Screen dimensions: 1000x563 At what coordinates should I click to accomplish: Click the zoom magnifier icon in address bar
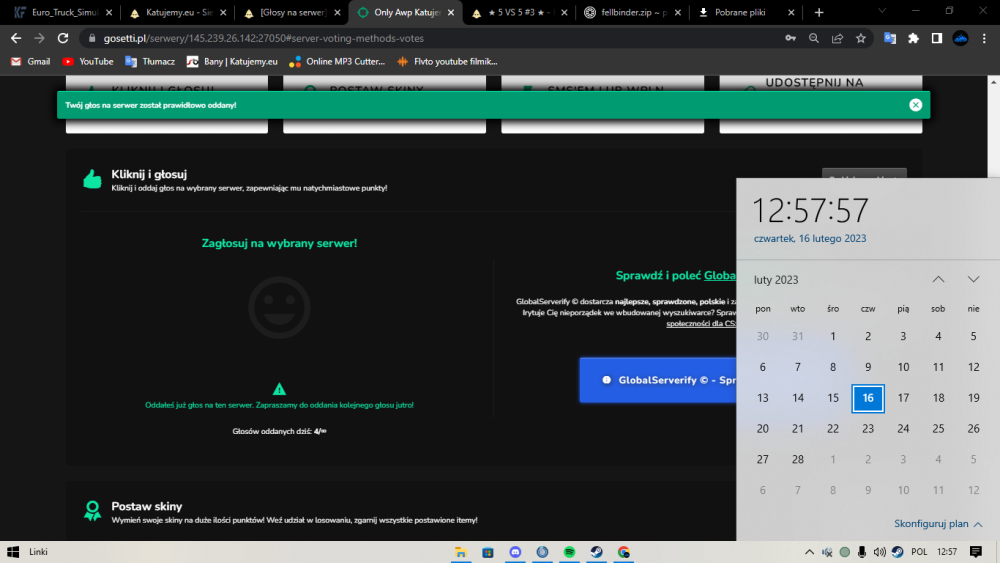pos(814,38)
